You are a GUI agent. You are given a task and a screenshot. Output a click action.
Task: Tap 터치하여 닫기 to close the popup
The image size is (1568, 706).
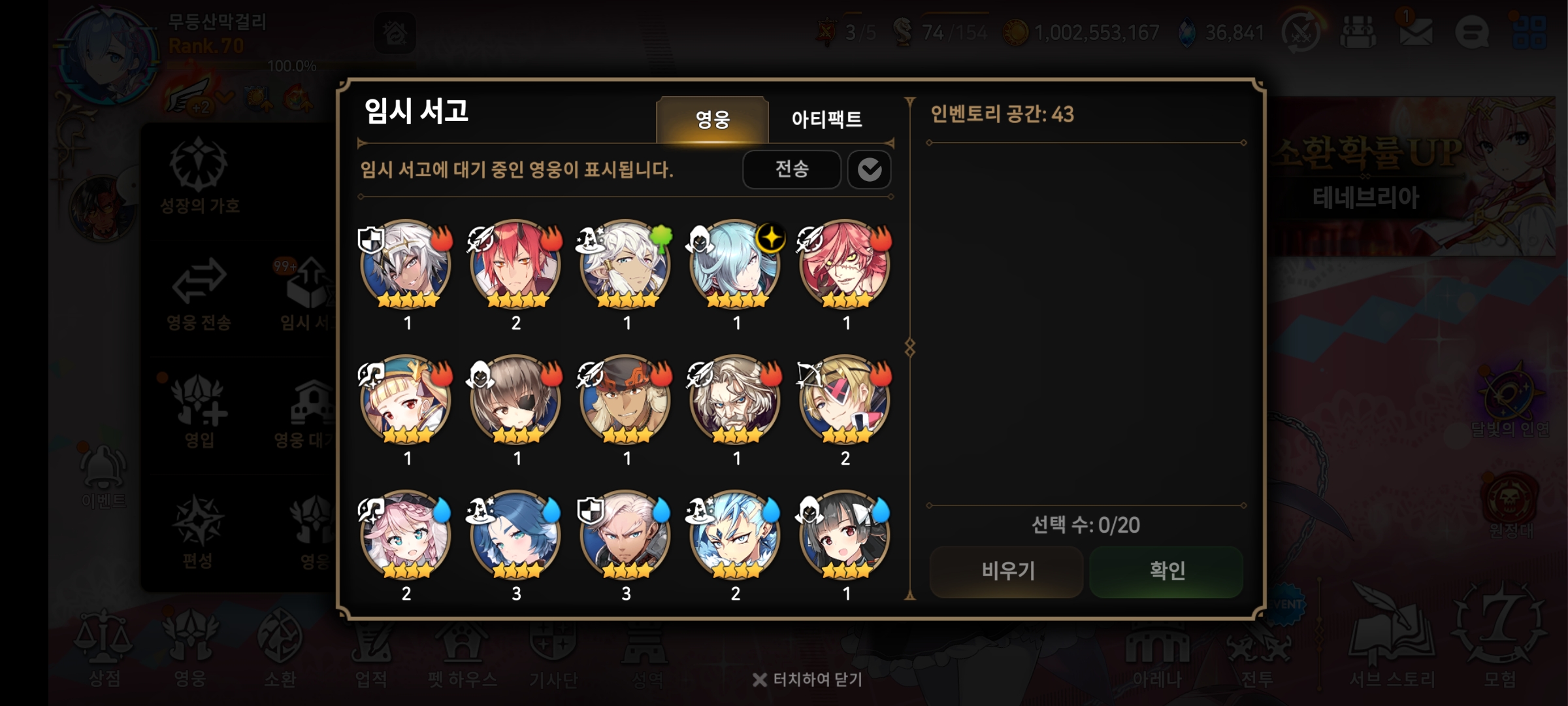[808, 680]
